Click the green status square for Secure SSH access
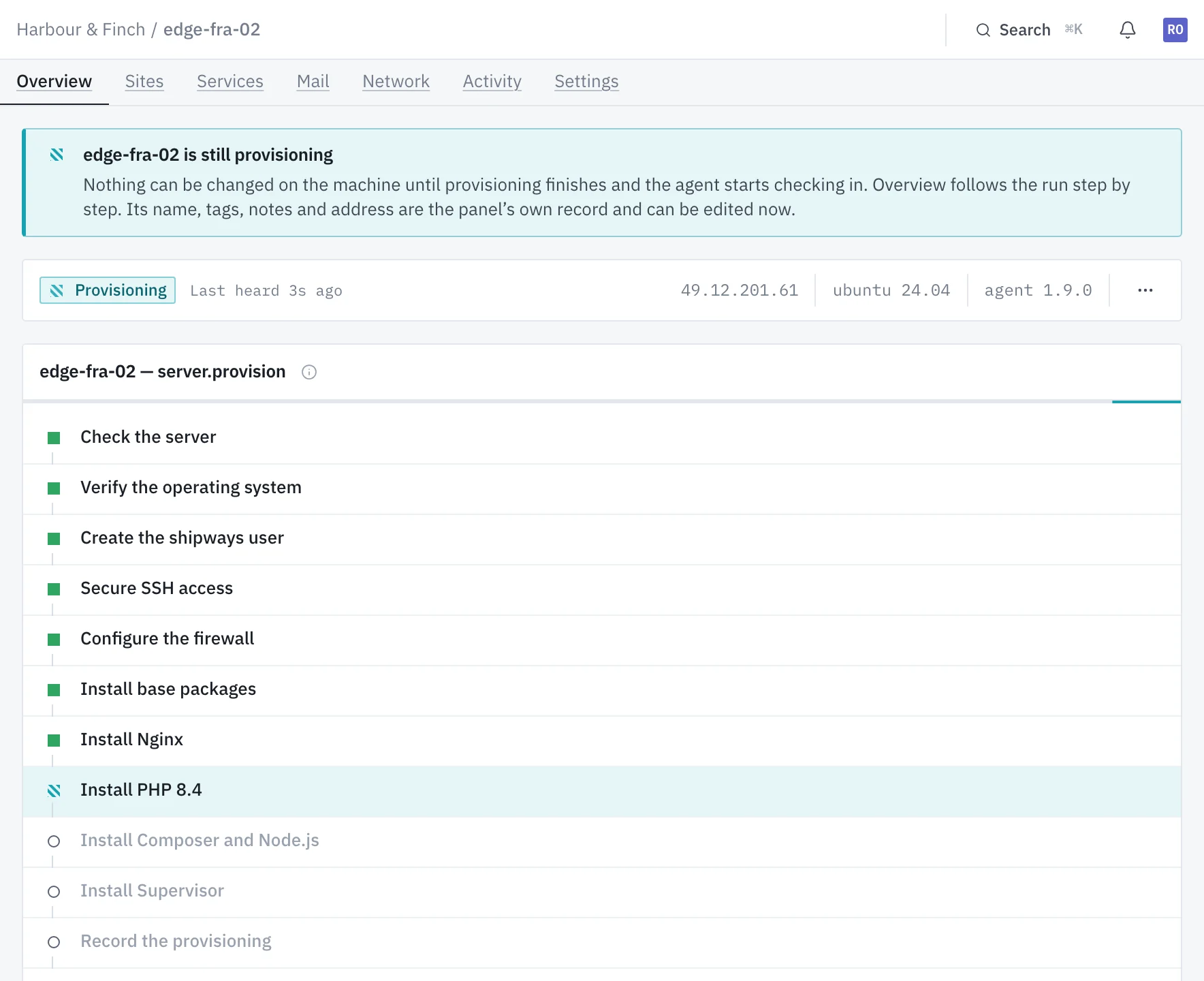 tap(54, 589)
